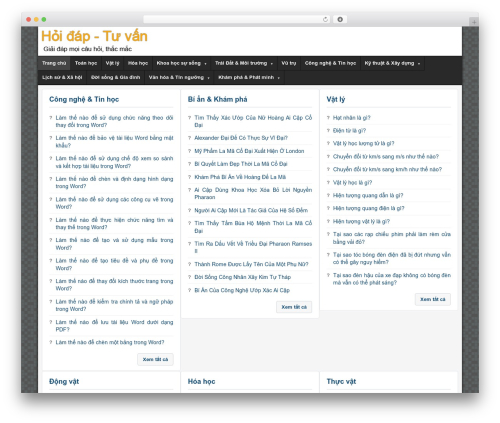Open the Hỏi đáp - Tư vấn site title
The height and width of the screenshot is (423, 500).
(x=94, y=36)
